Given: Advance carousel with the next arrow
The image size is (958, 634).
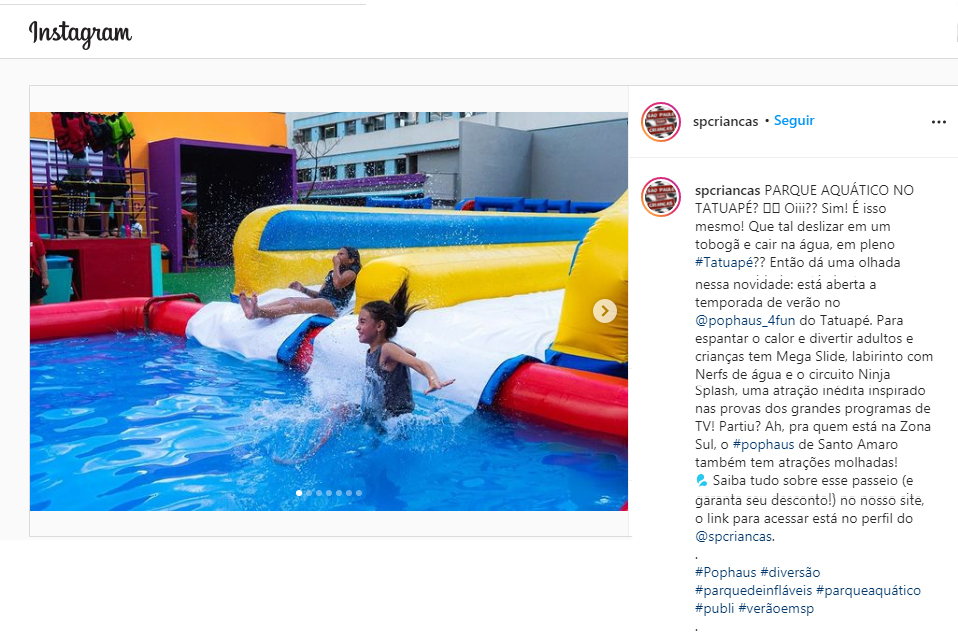Looking at the screenshot, I should [x=604, y=311].
